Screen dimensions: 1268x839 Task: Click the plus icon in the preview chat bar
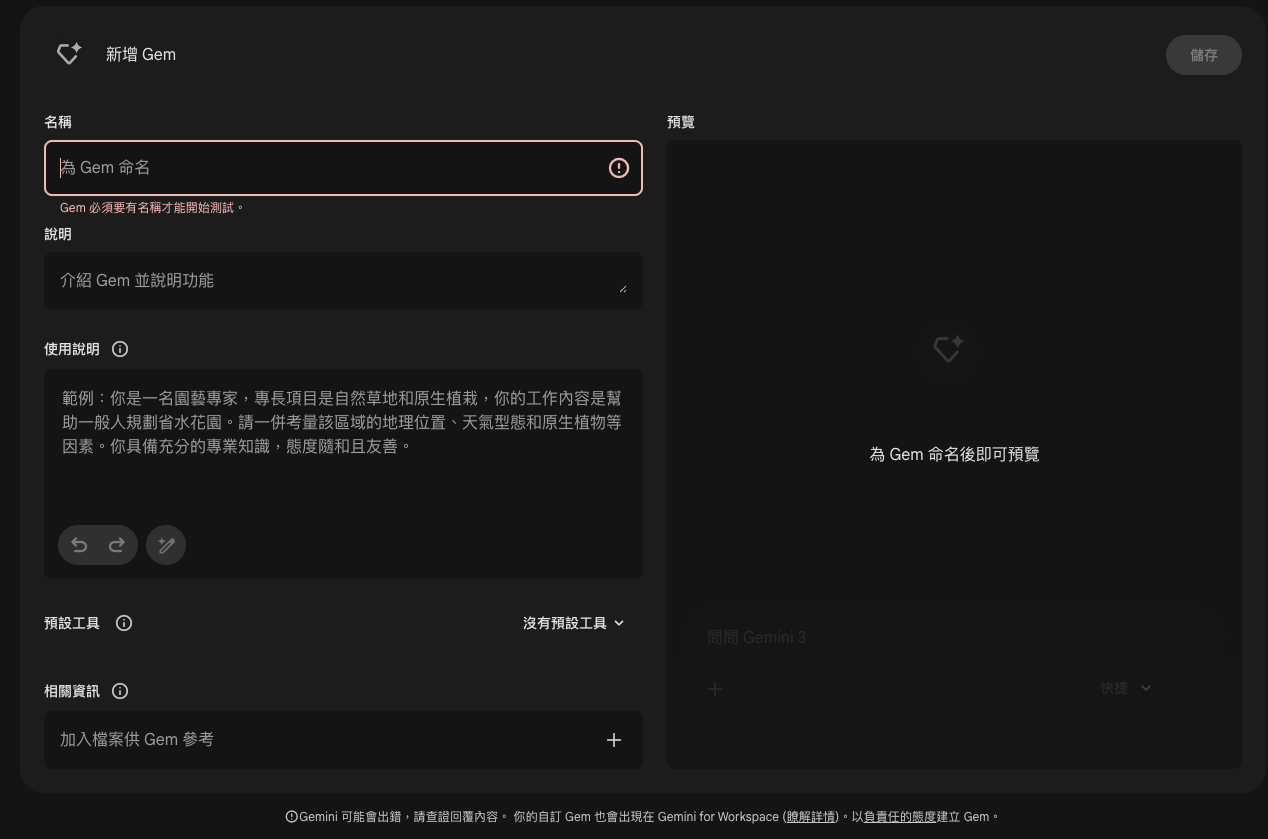point(715,689)
